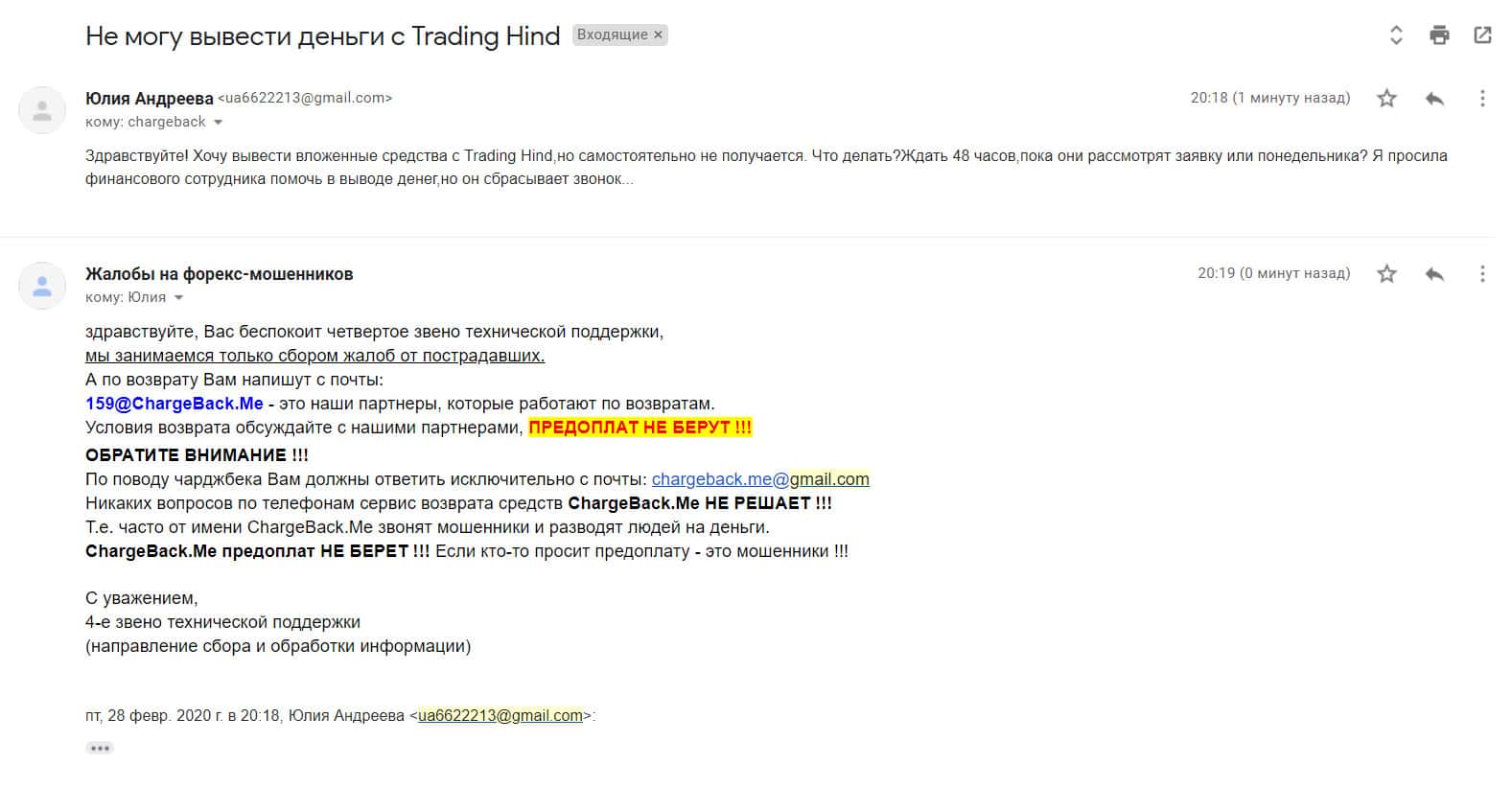Click sender name Юлия Андреева
The image size is (1512, 788).
point(150,99)
